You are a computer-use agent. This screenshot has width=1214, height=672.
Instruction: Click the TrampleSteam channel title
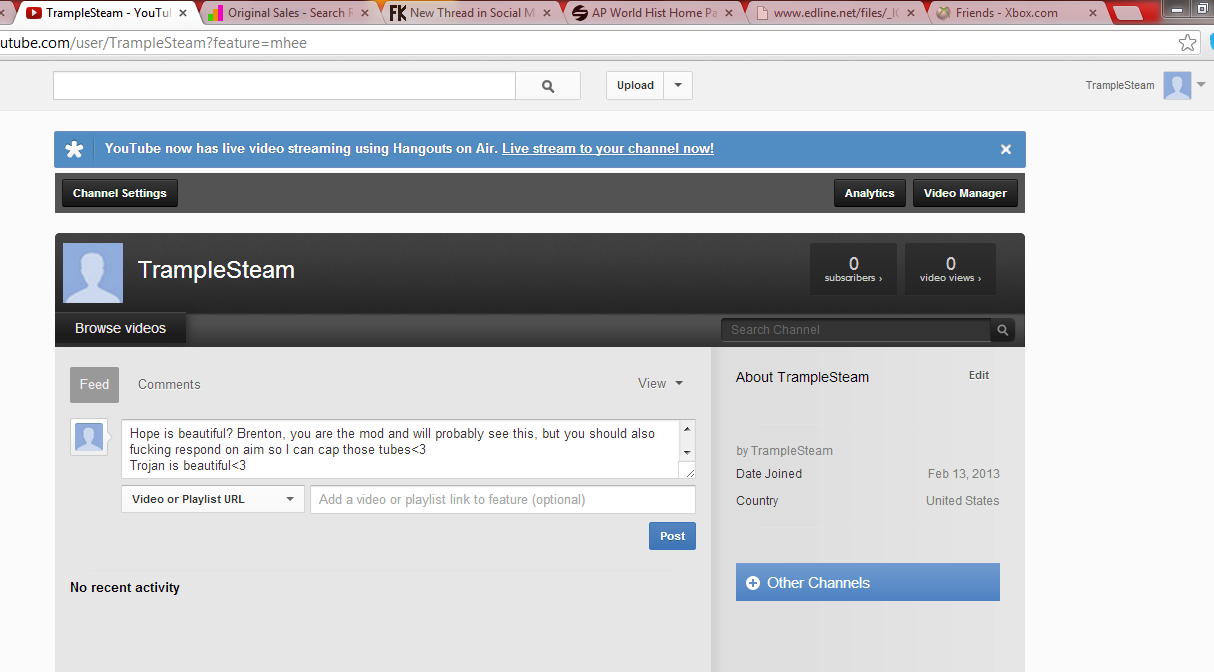click(216, 270)
